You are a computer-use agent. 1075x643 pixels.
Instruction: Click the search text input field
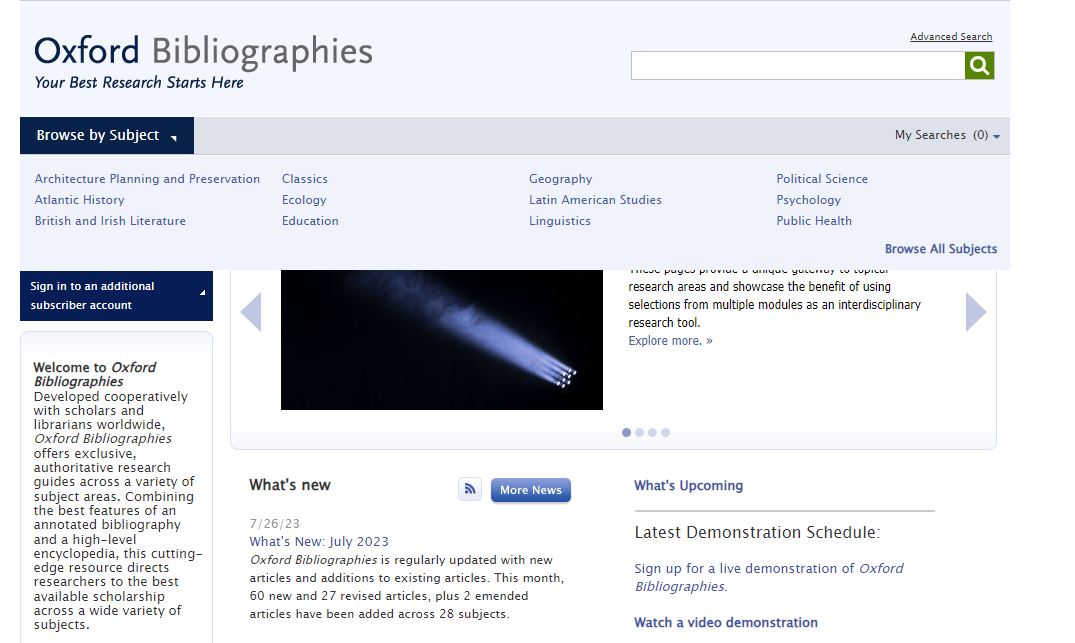point(797,66)
